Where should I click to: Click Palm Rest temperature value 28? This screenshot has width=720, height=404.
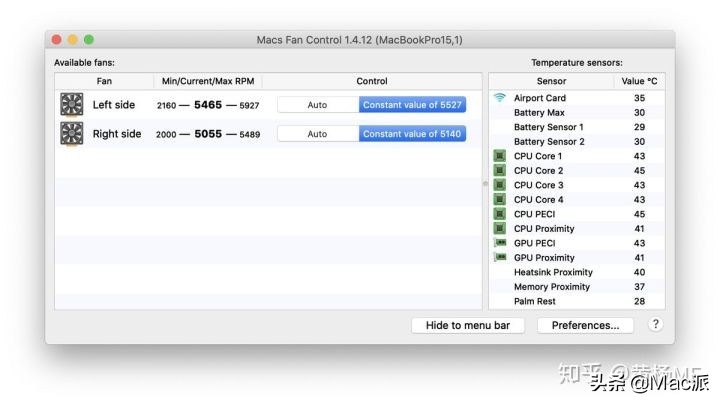[639, 301]
